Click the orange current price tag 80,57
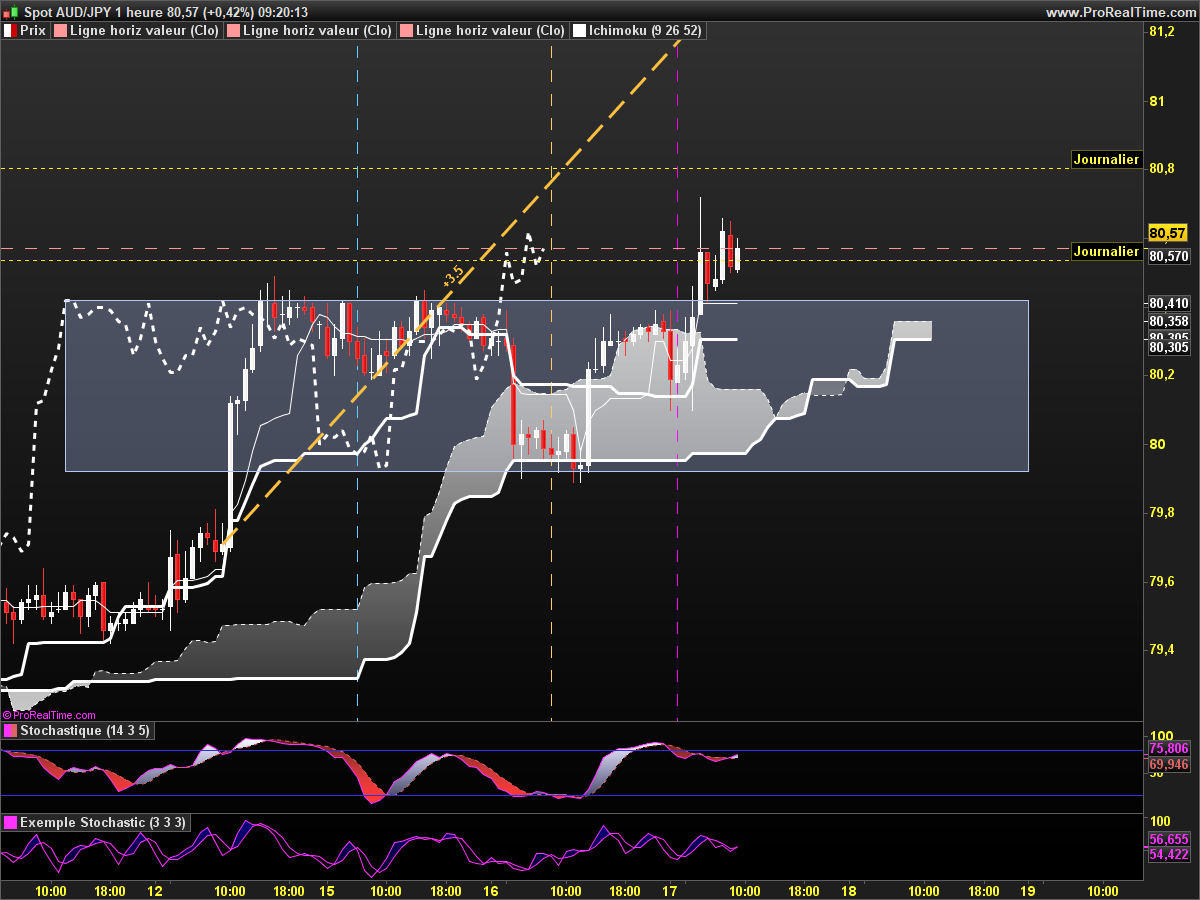 (x=1167, y=233)
